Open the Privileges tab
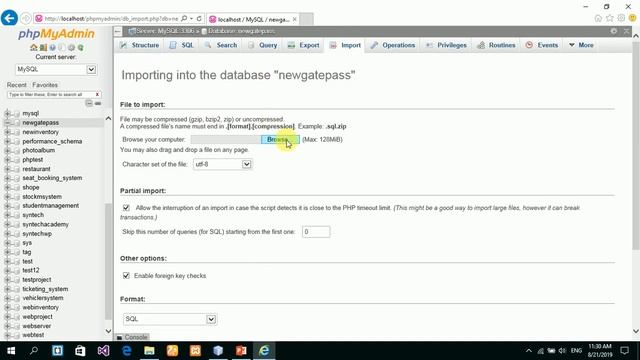This screenshot has height=360, width=640. pos(446,45)
